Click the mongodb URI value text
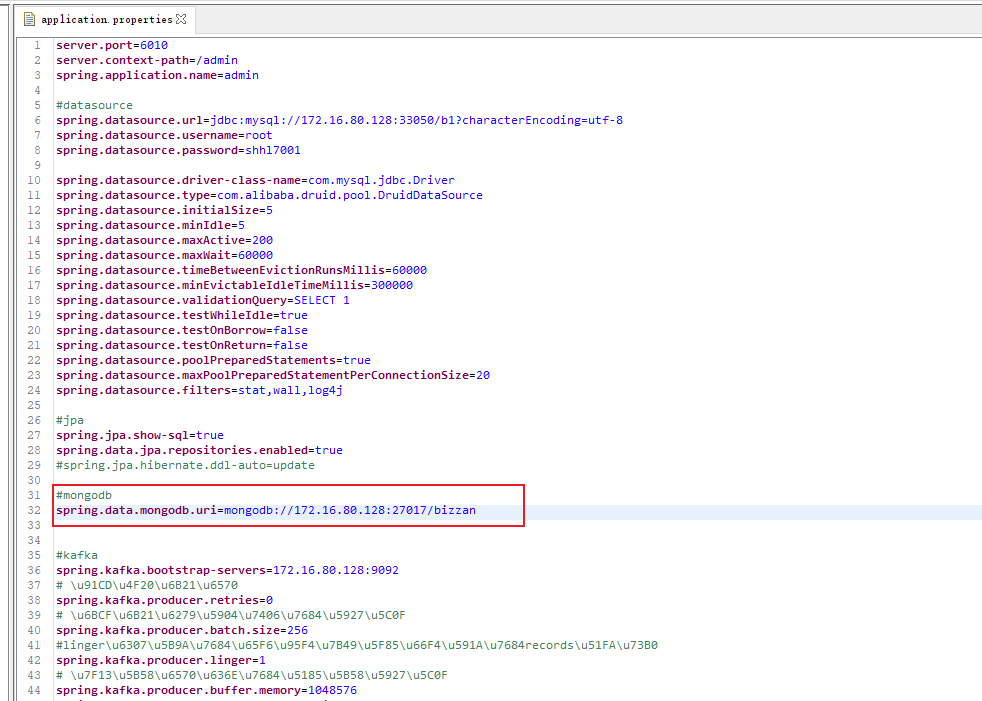This screenshot has width=982, height=701. pos(349,510)
